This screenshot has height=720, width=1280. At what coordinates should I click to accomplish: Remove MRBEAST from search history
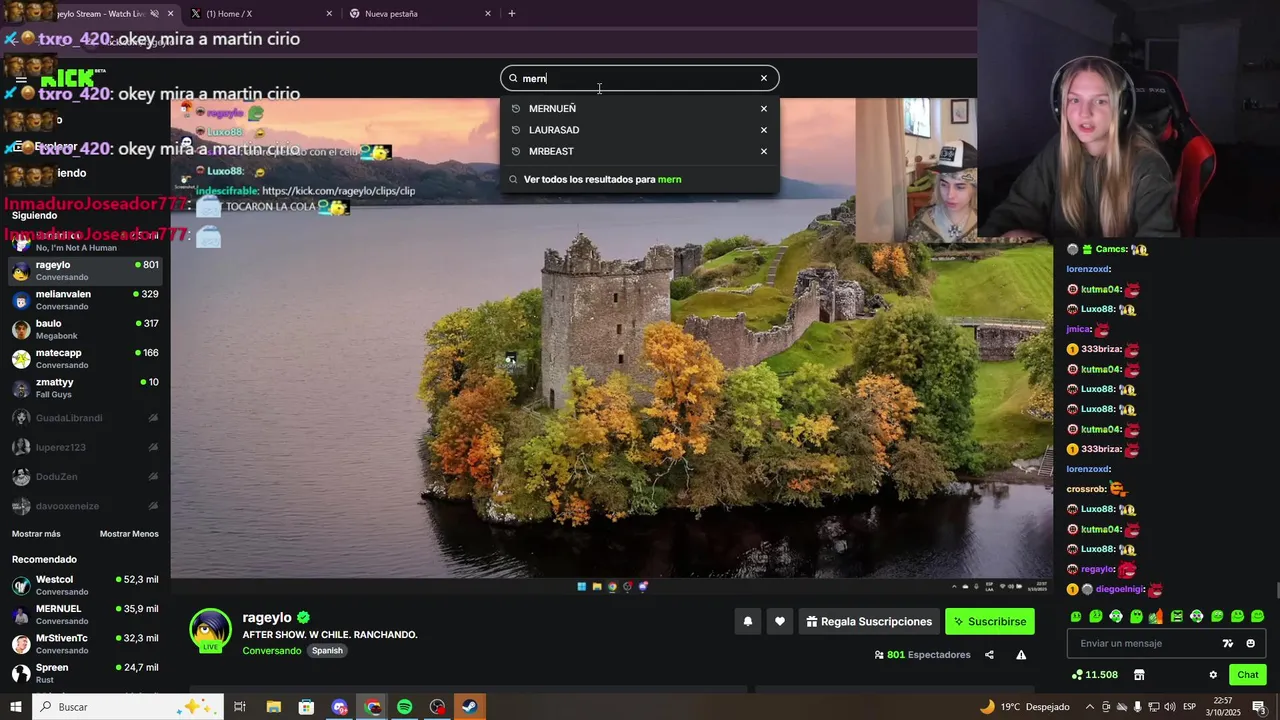(764, 152)
